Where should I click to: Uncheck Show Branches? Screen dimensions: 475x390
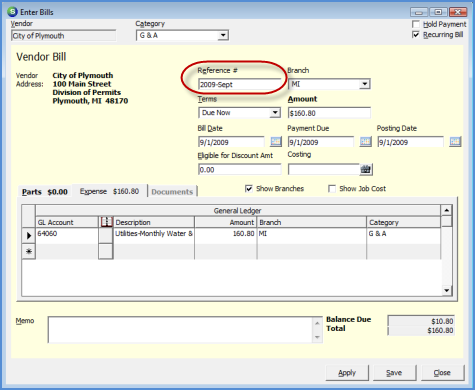(249, 189)
